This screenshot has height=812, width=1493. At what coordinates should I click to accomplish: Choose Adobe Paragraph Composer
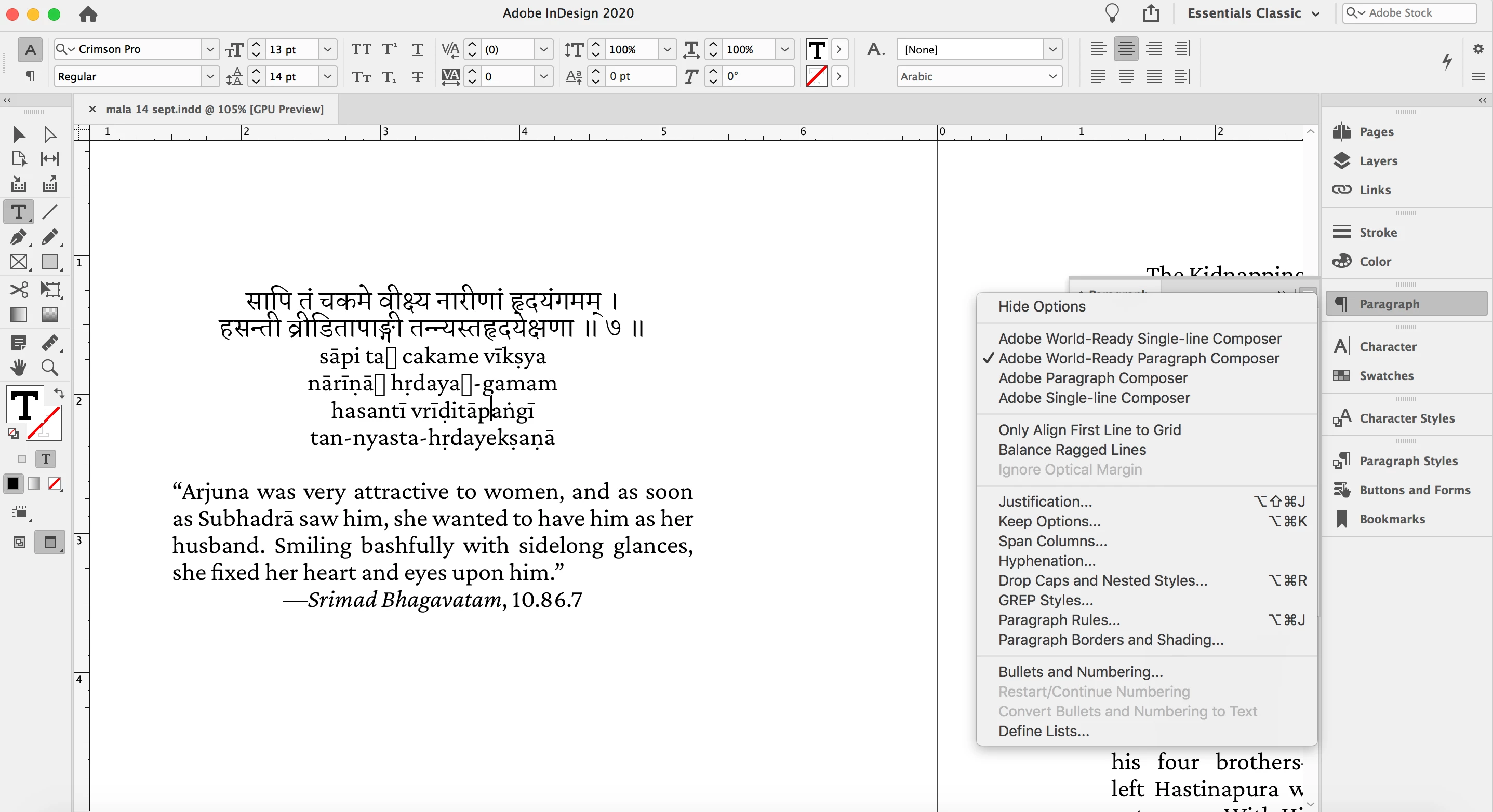(1092, 377)
